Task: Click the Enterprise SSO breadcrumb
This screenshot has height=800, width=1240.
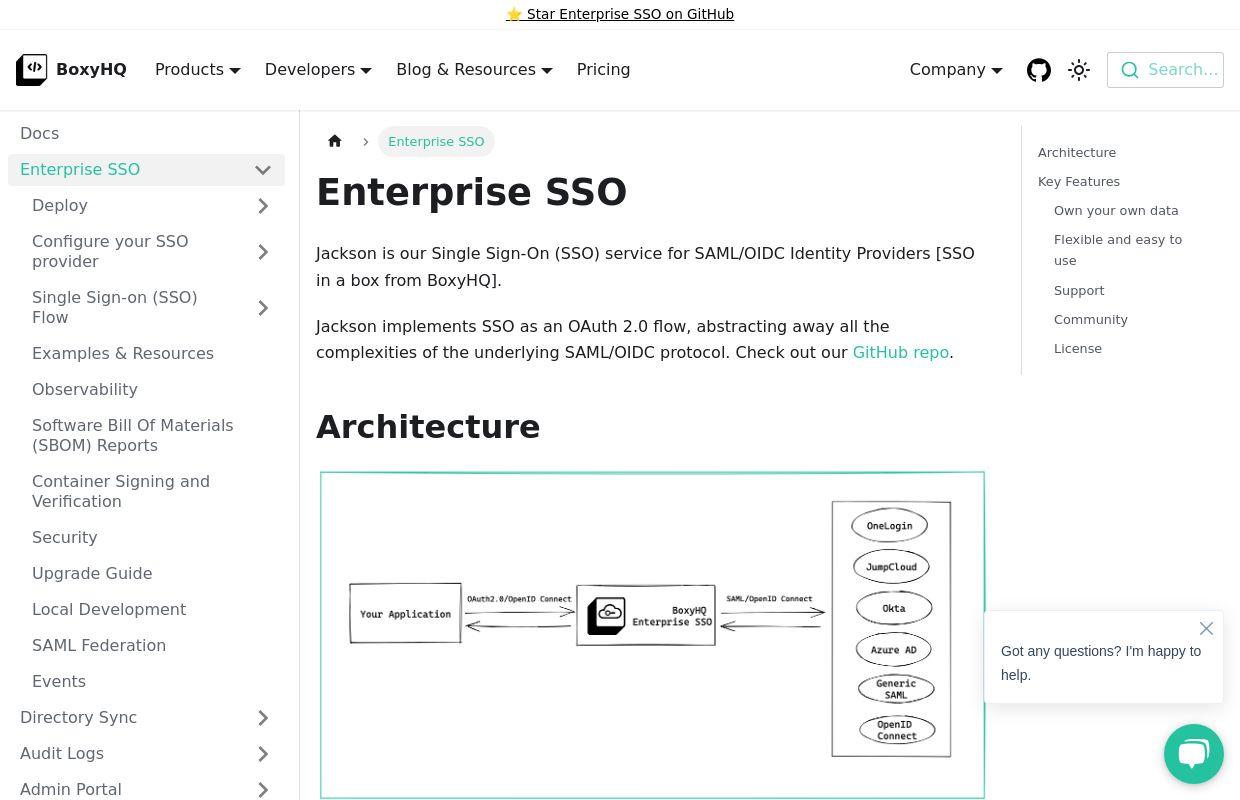Action: point(436,142)
